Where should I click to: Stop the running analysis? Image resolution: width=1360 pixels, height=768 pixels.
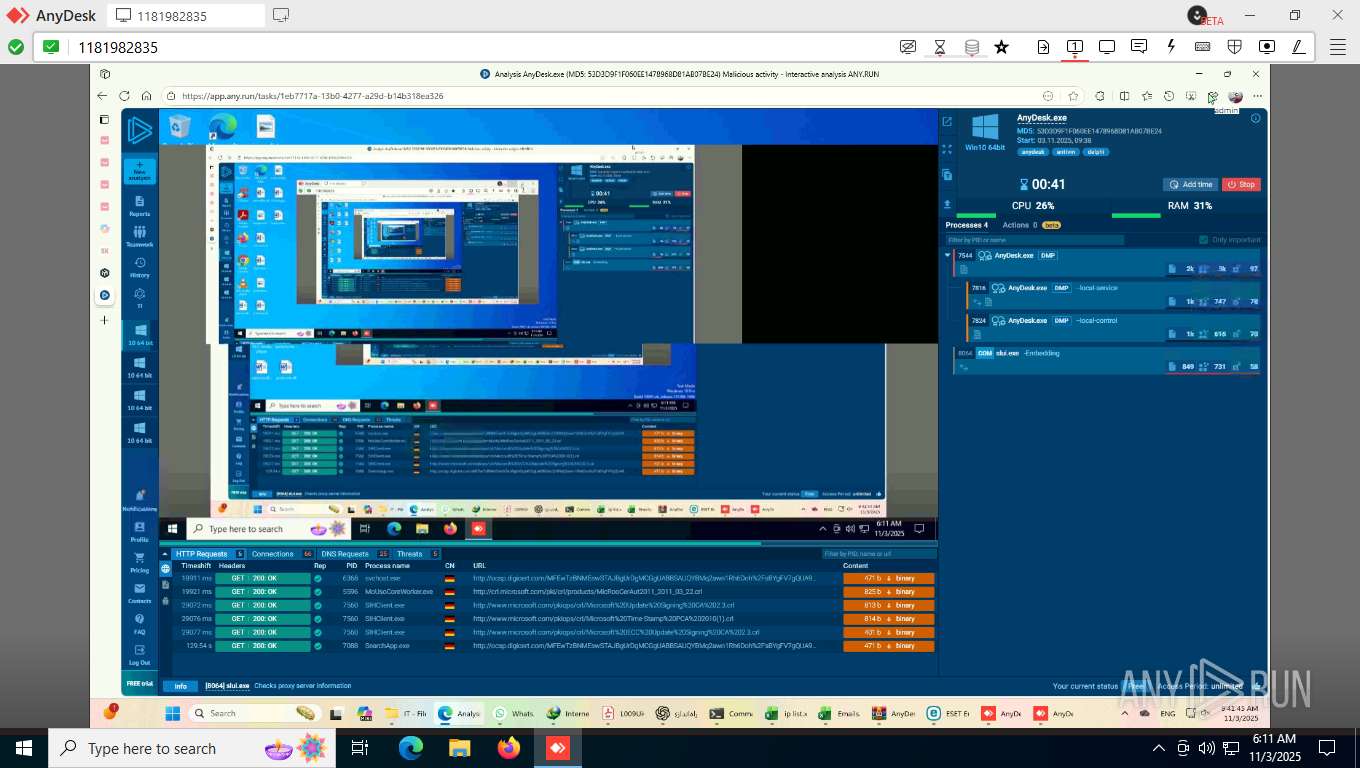click(x=1241, y=184)
